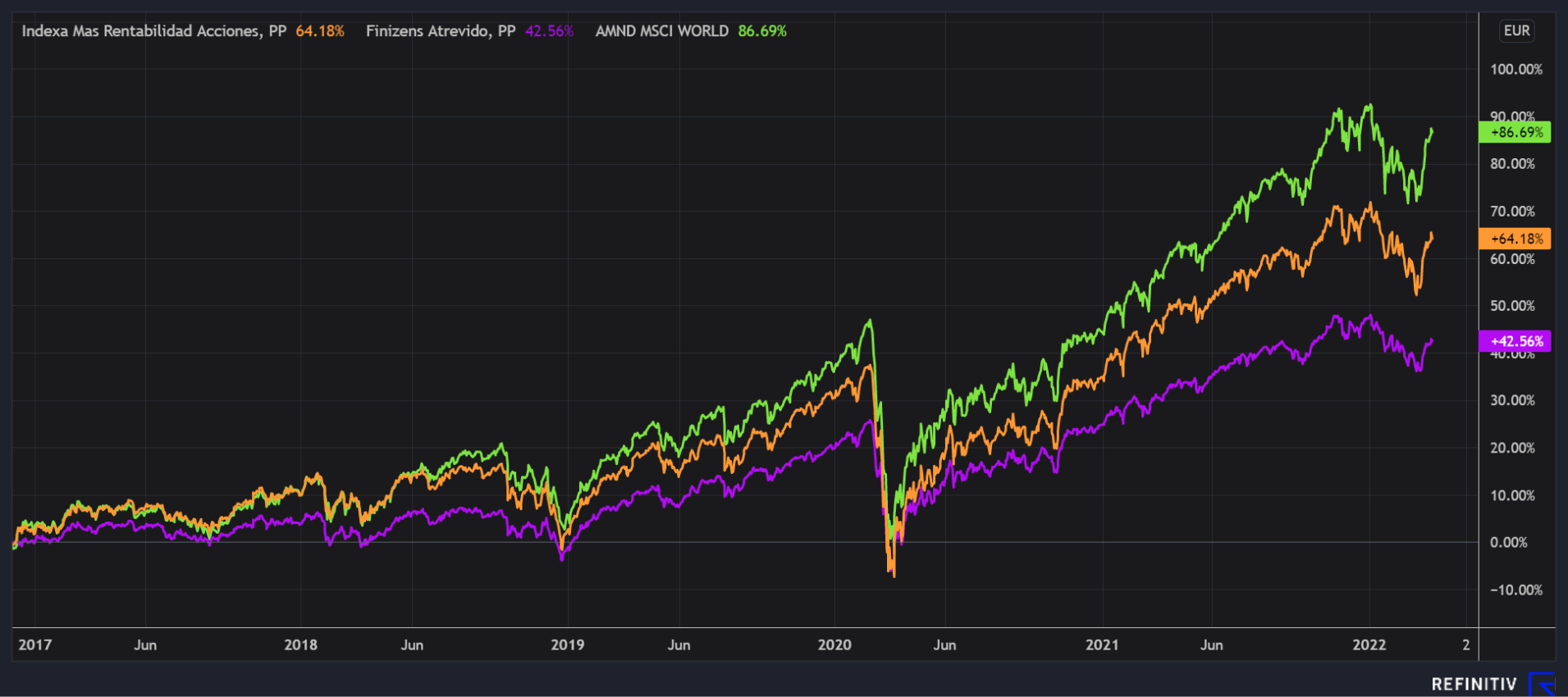Image resolution: width=1568 pixels, height=697 pixels.
Task: Click the 2022 time axis label
Action: tap(1369, 645)
